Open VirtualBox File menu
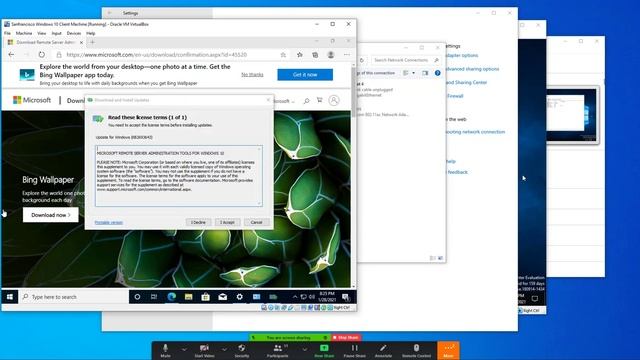 pos(7,33)
